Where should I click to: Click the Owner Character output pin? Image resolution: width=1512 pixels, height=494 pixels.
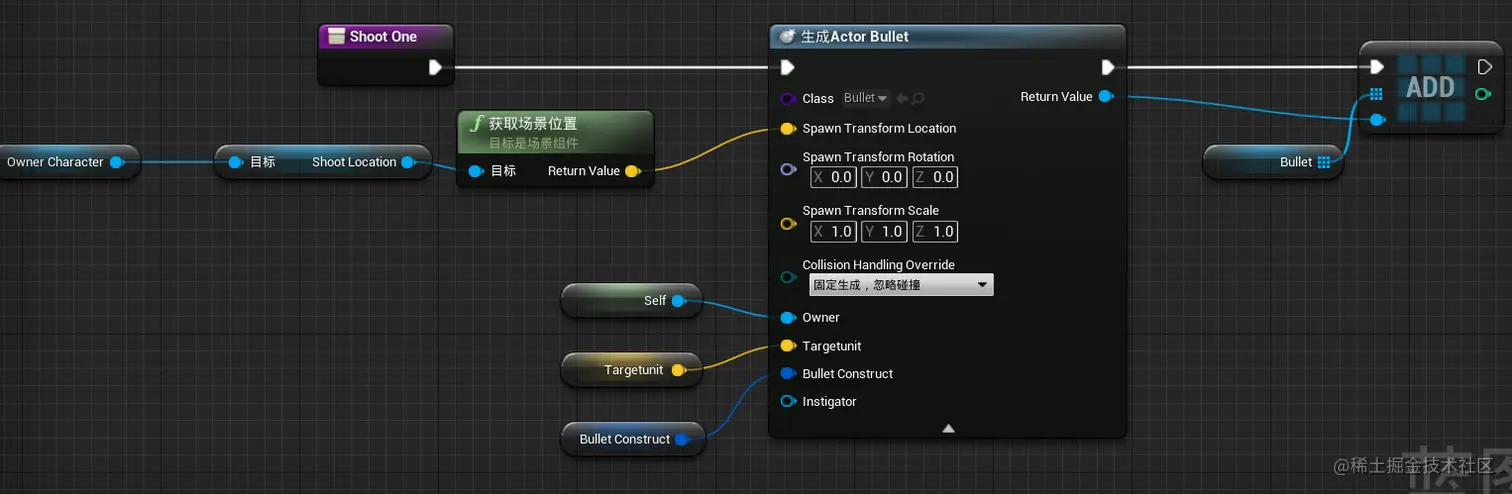pyautogui.click(x=117, y=162)
